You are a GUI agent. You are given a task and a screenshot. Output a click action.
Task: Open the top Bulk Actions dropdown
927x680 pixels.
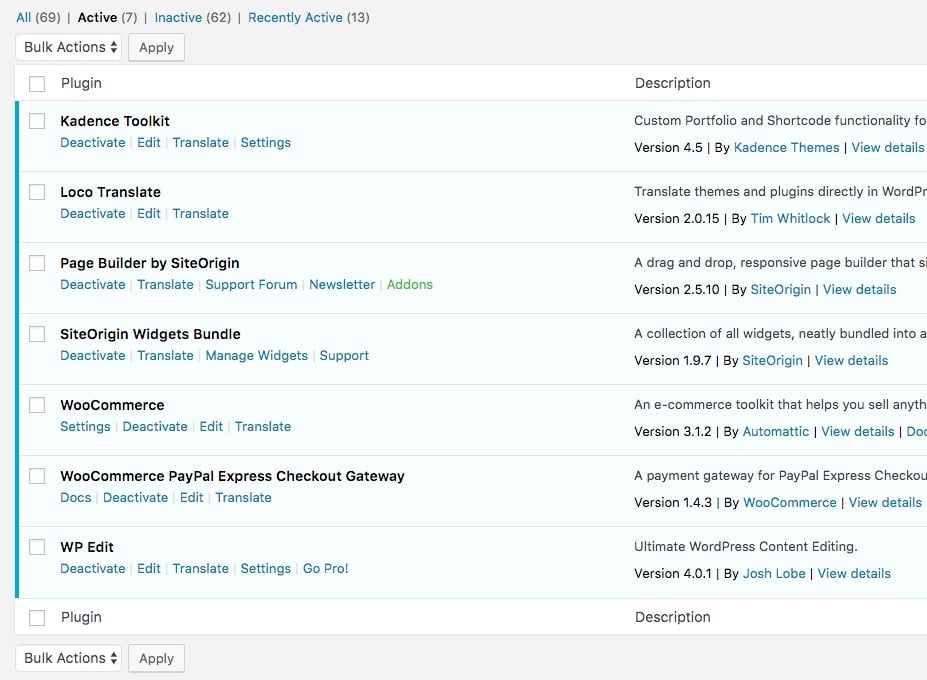point(69,47)
